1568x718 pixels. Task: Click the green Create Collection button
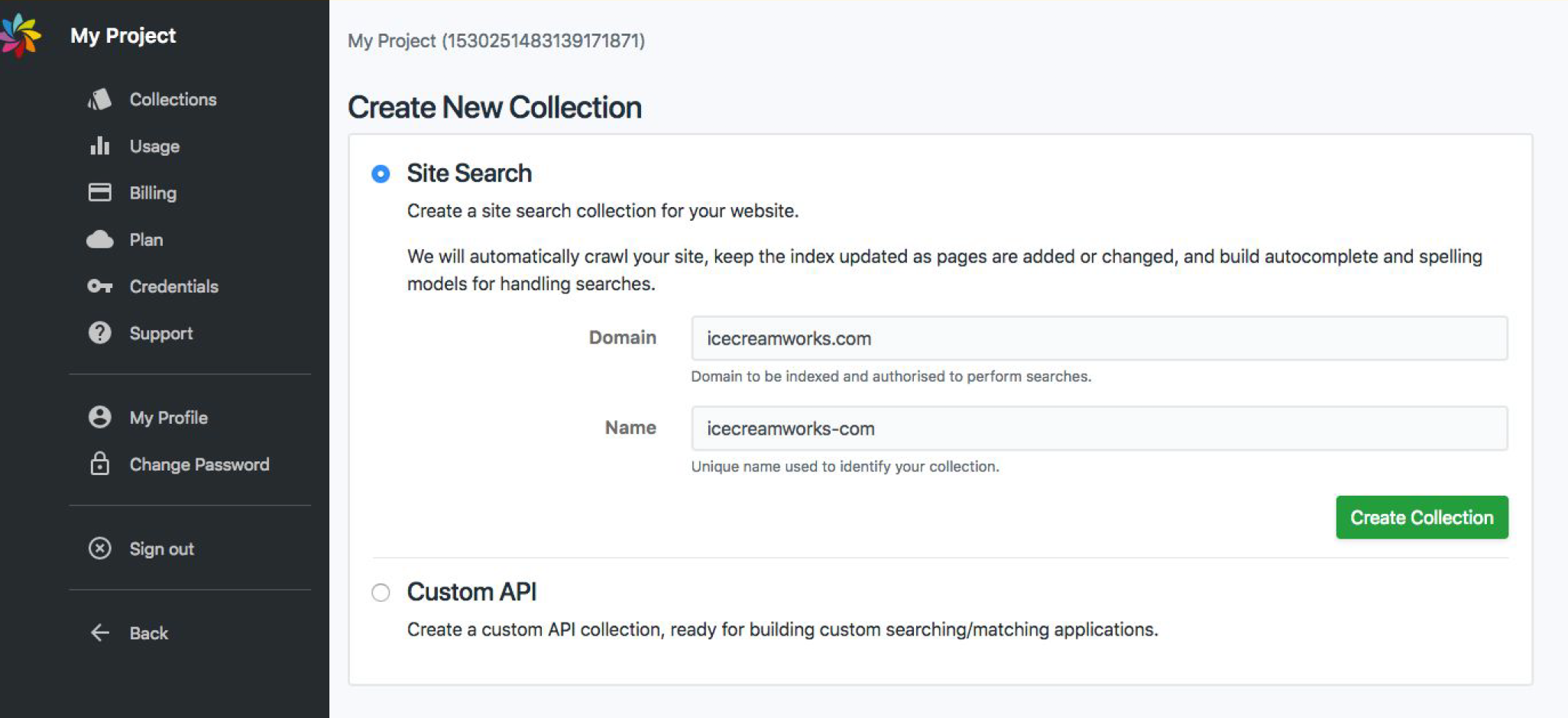[x=1421, y=517]
